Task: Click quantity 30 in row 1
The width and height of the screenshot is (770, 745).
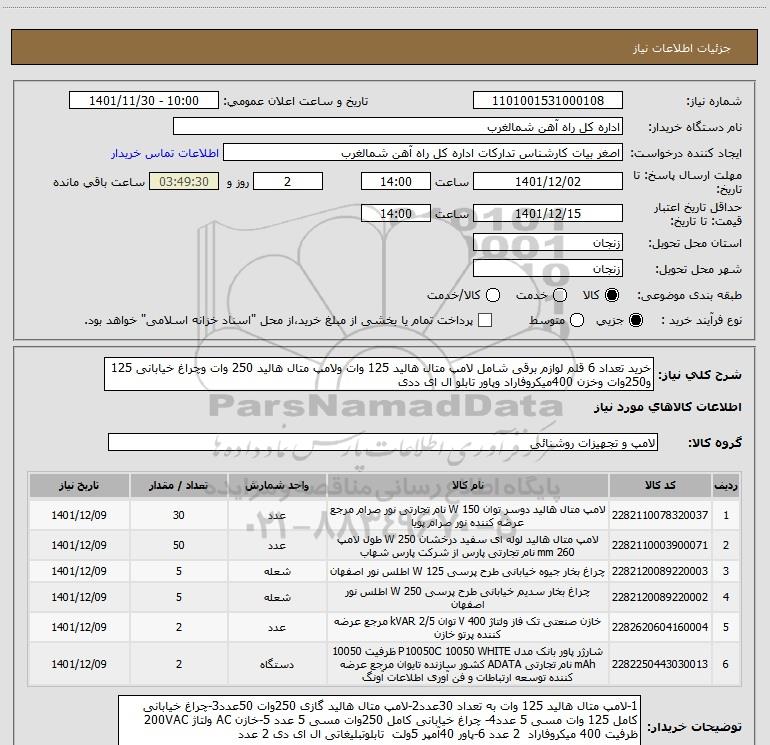Action: click(179, 515)
